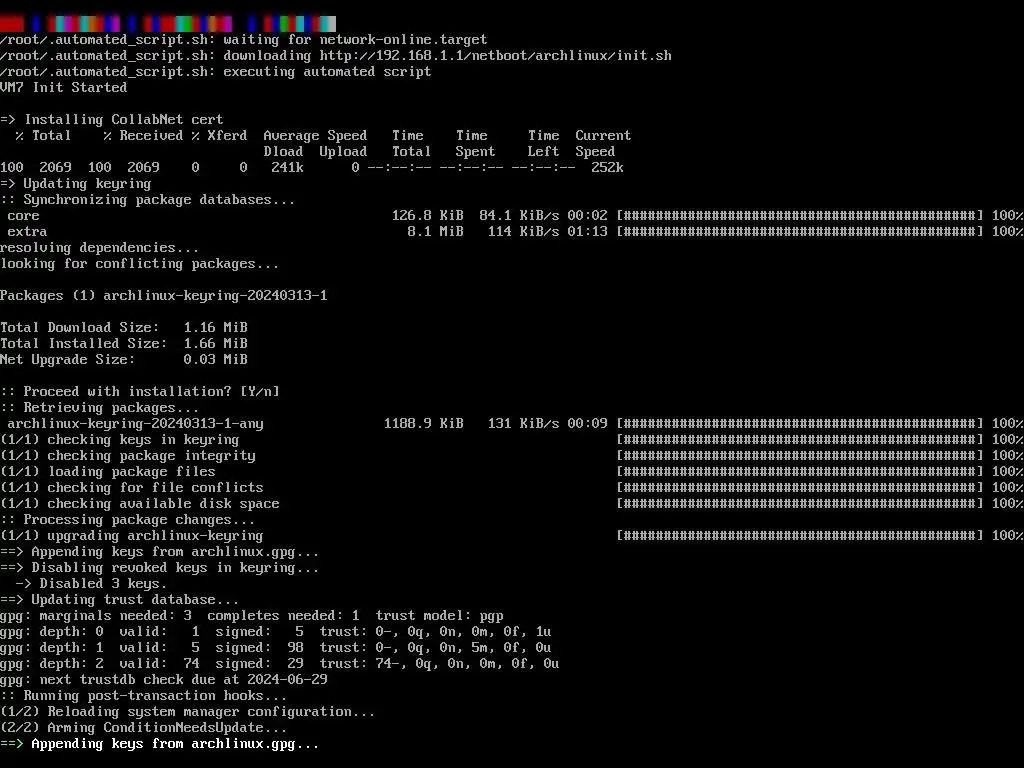Click the Total Installed Size line
The height and width of the screenshot is (768, 1024).
[x=124, y=344]
